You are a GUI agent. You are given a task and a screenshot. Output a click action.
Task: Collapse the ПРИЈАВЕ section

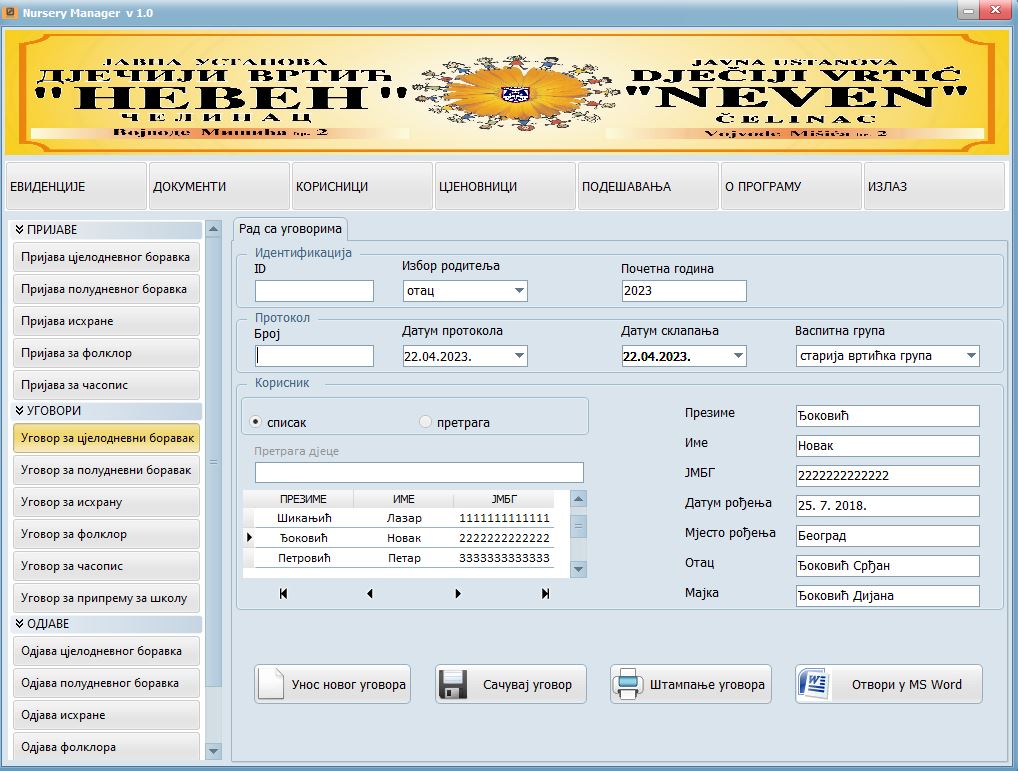coord(20,229)
